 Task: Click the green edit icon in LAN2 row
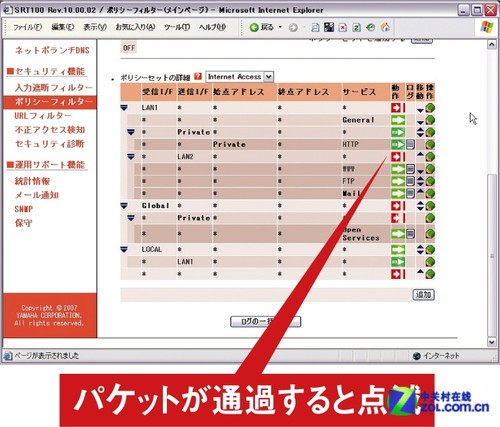430,156
